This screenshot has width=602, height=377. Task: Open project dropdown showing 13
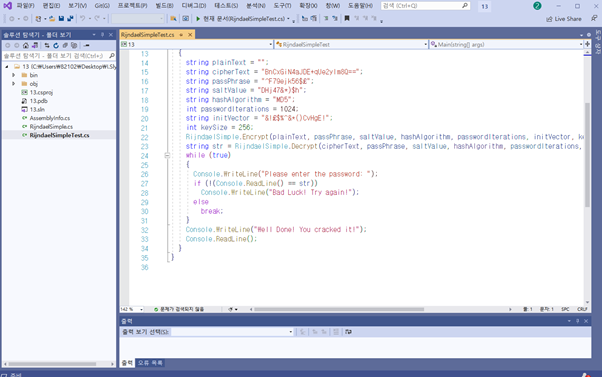pyautogui.click(x=197, y=45)
